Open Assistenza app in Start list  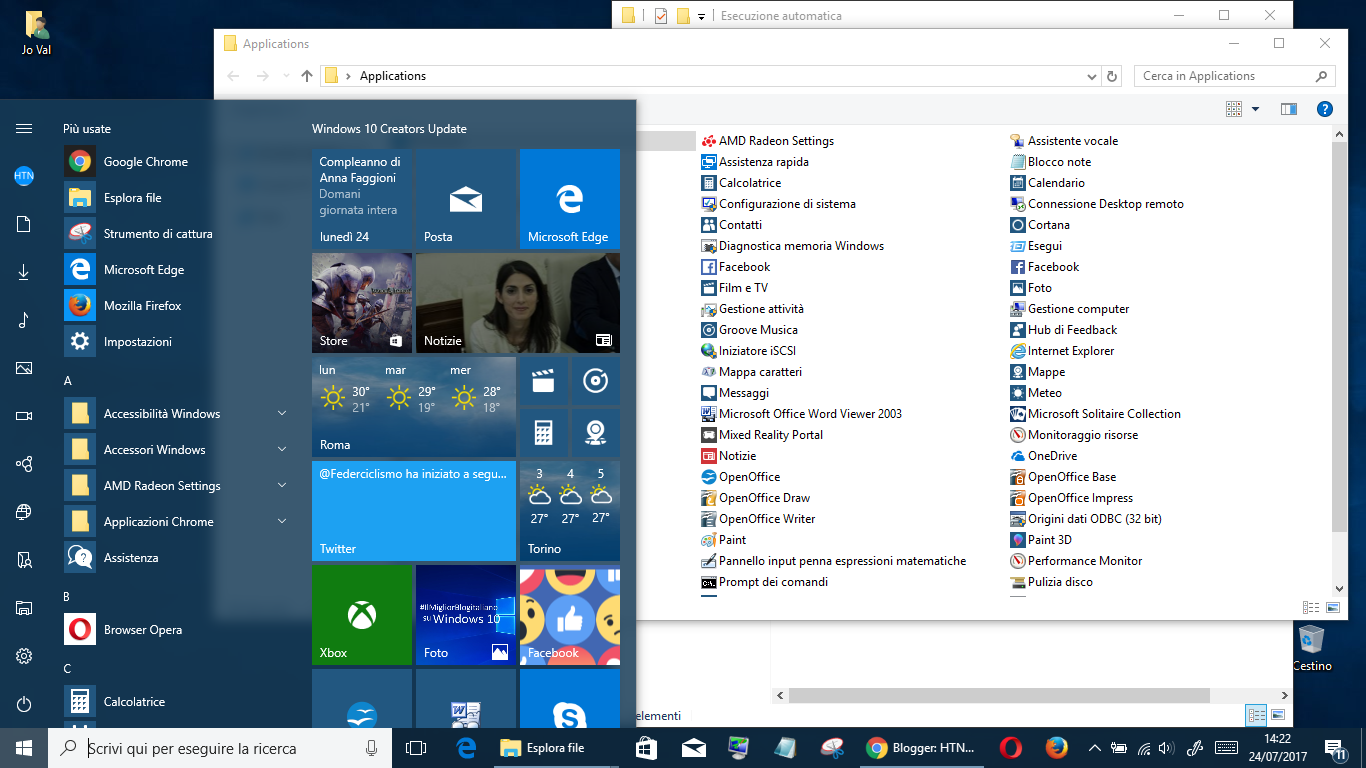pyautogui.click(x=176, y=558)
